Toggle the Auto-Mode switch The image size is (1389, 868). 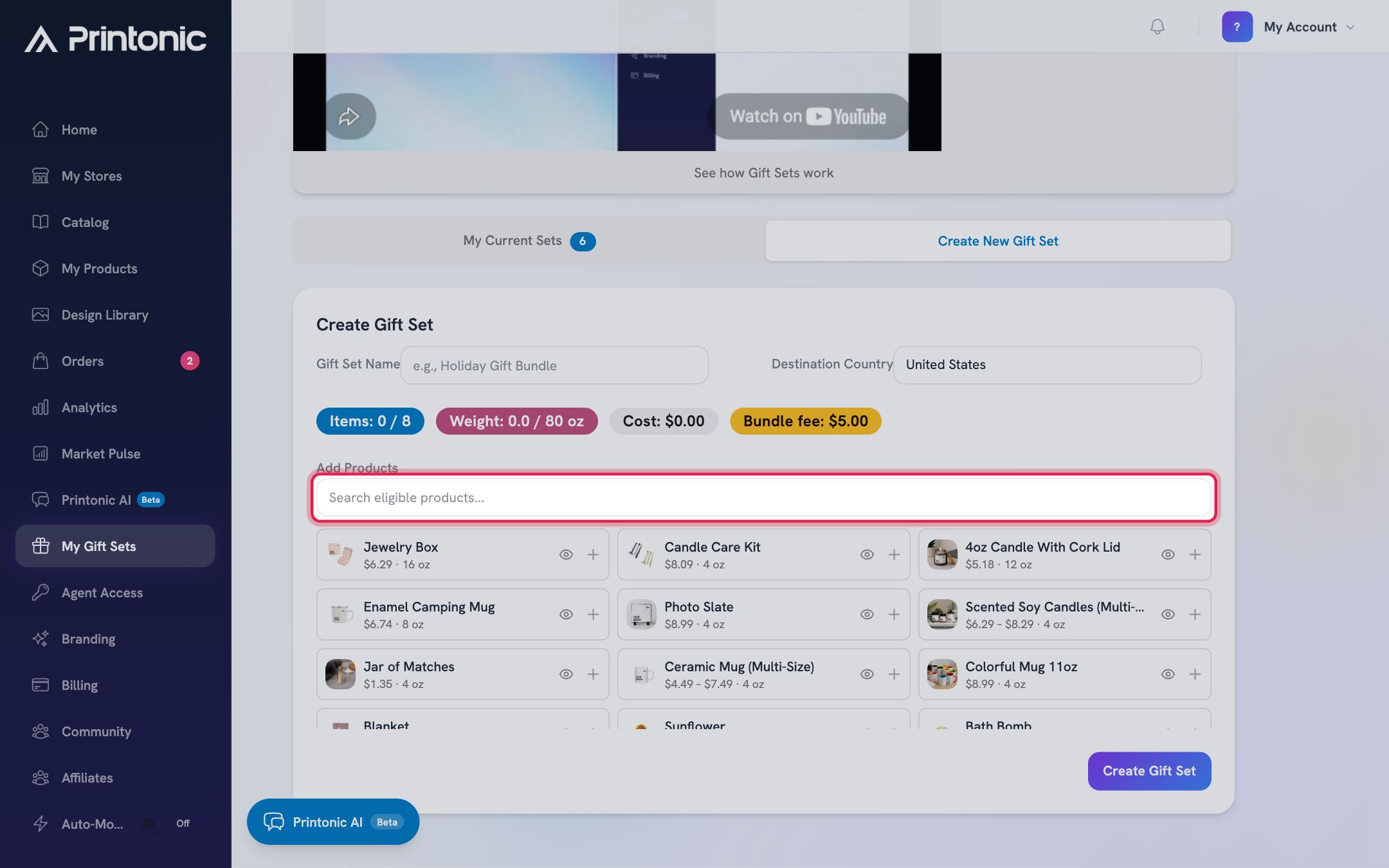click(154, 824)
